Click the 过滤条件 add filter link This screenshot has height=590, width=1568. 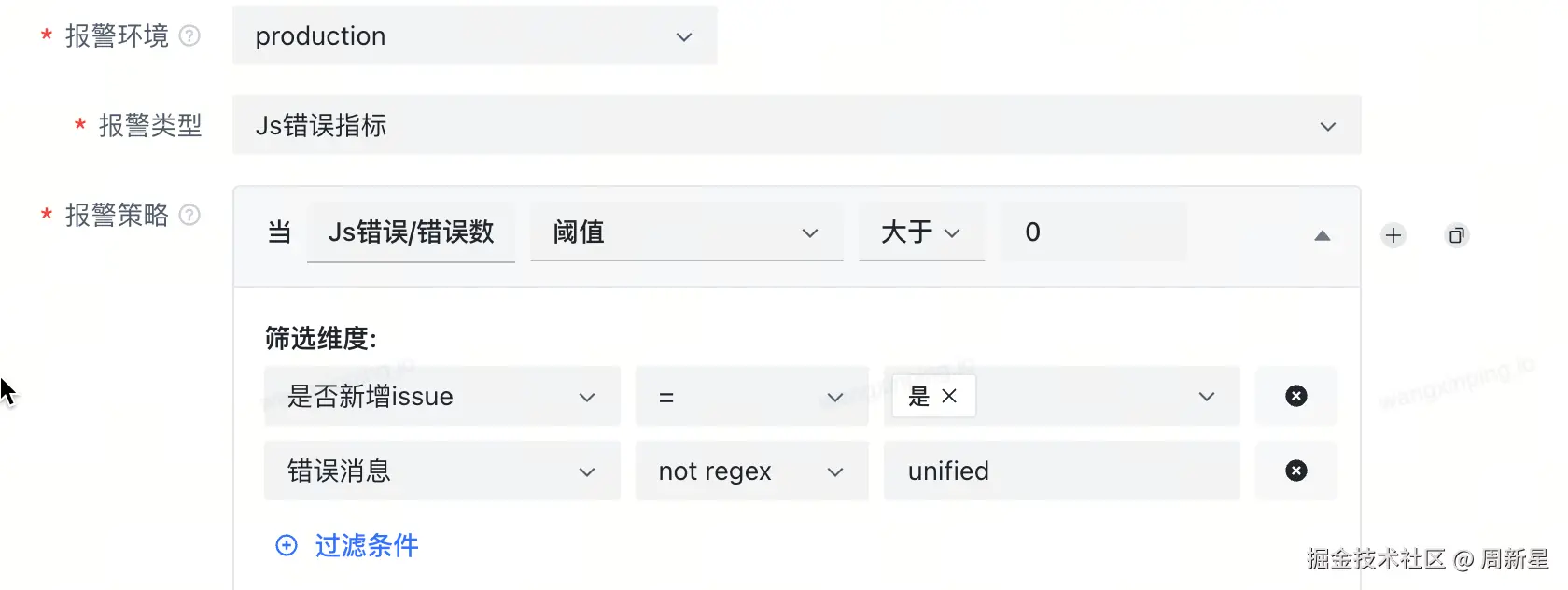367,545
